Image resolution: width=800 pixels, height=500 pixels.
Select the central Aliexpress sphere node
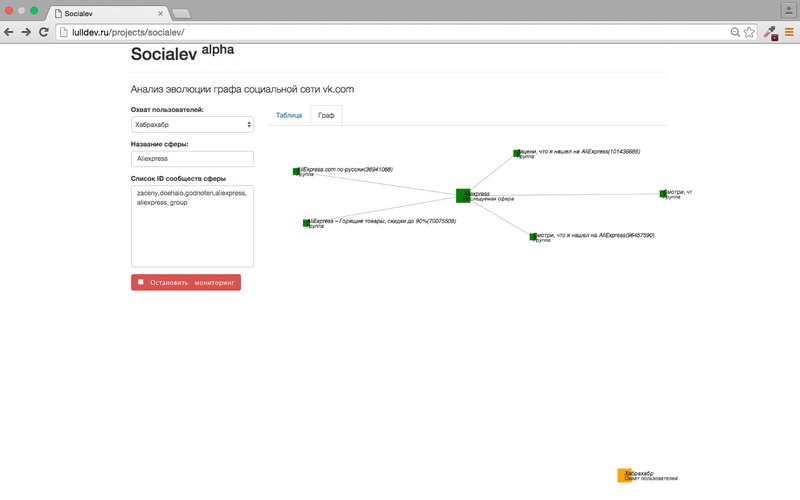click(x=463, y=195)
